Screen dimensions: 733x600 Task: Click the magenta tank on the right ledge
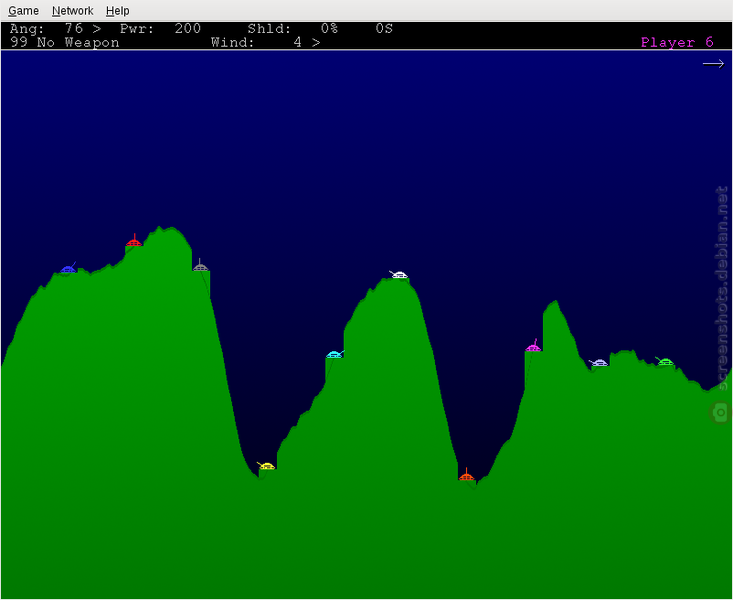pos(533,346)
